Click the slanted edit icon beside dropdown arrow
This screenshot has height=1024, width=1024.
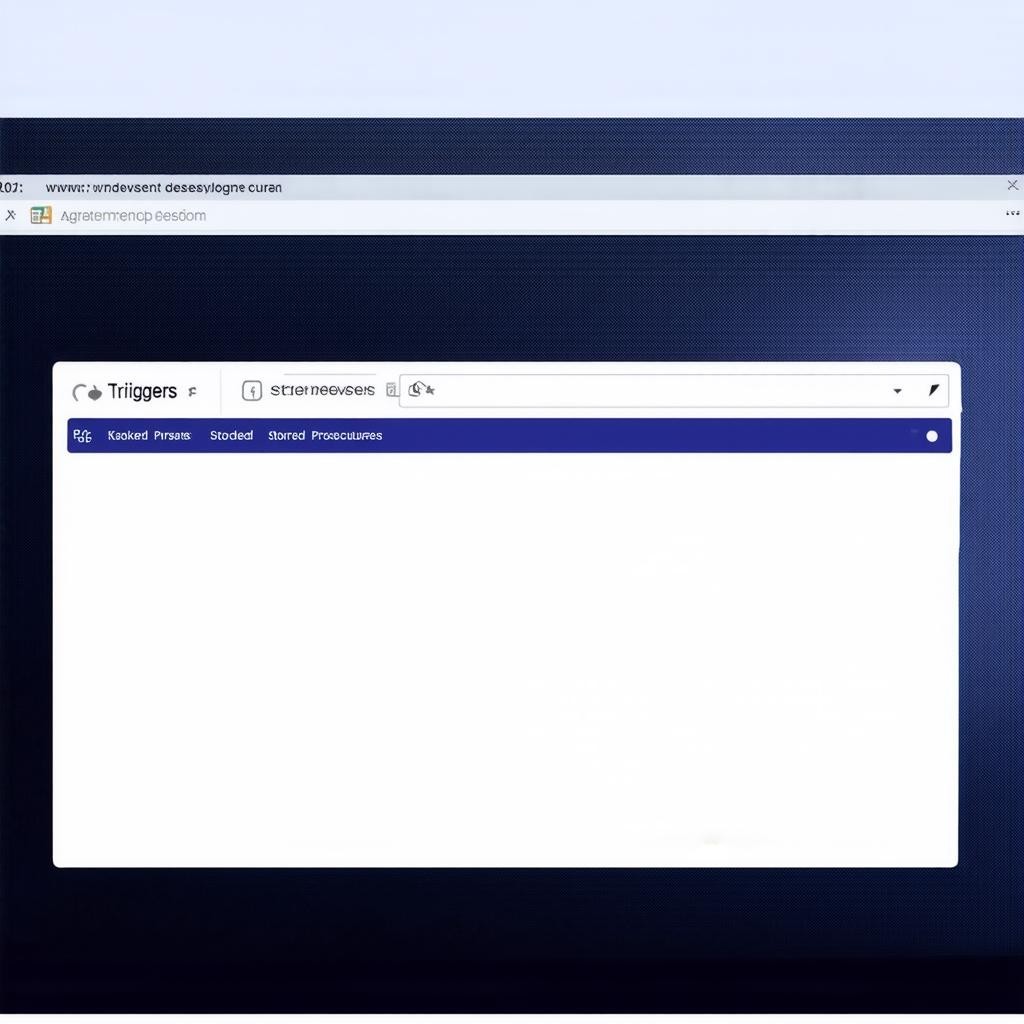tap(933, 390)
